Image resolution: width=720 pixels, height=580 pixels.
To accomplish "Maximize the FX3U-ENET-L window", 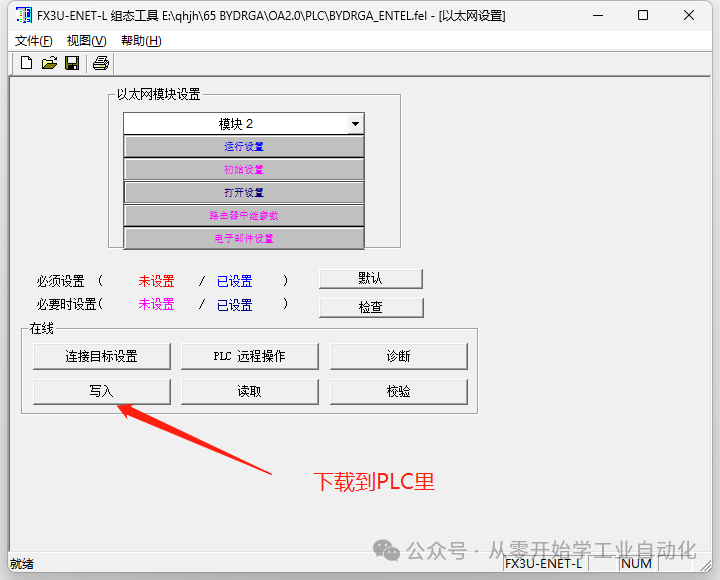I will (x=643, y=16).
